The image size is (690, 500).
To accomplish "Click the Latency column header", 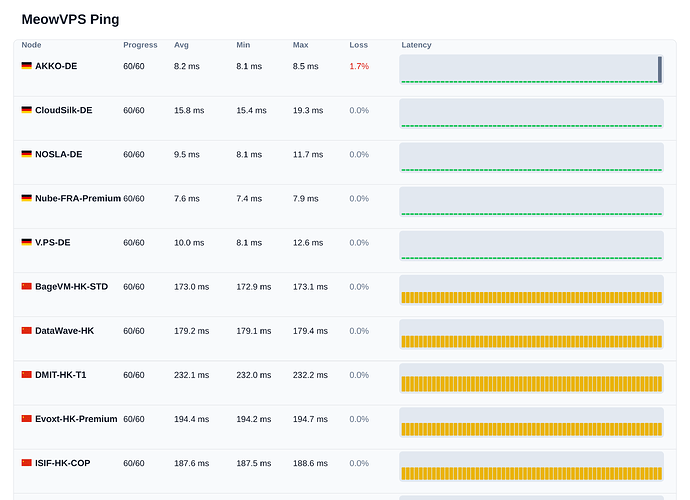I will click(x=416, y=45).
